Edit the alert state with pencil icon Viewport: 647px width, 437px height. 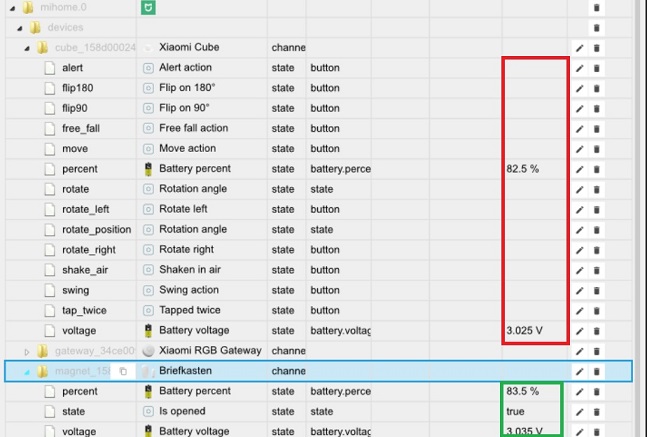[580, 68]
